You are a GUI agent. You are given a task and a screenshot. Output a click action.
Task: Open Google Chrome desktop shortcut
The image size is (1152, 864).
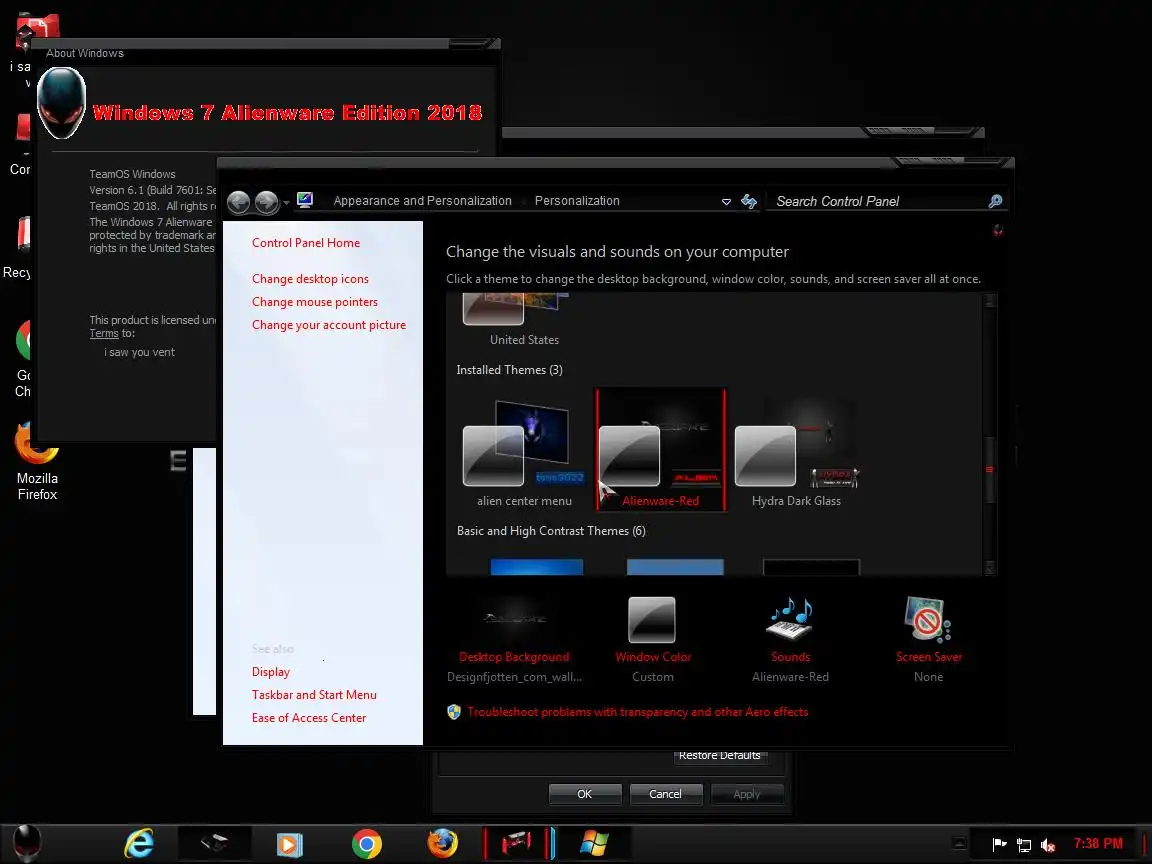[x=23, y=360]
